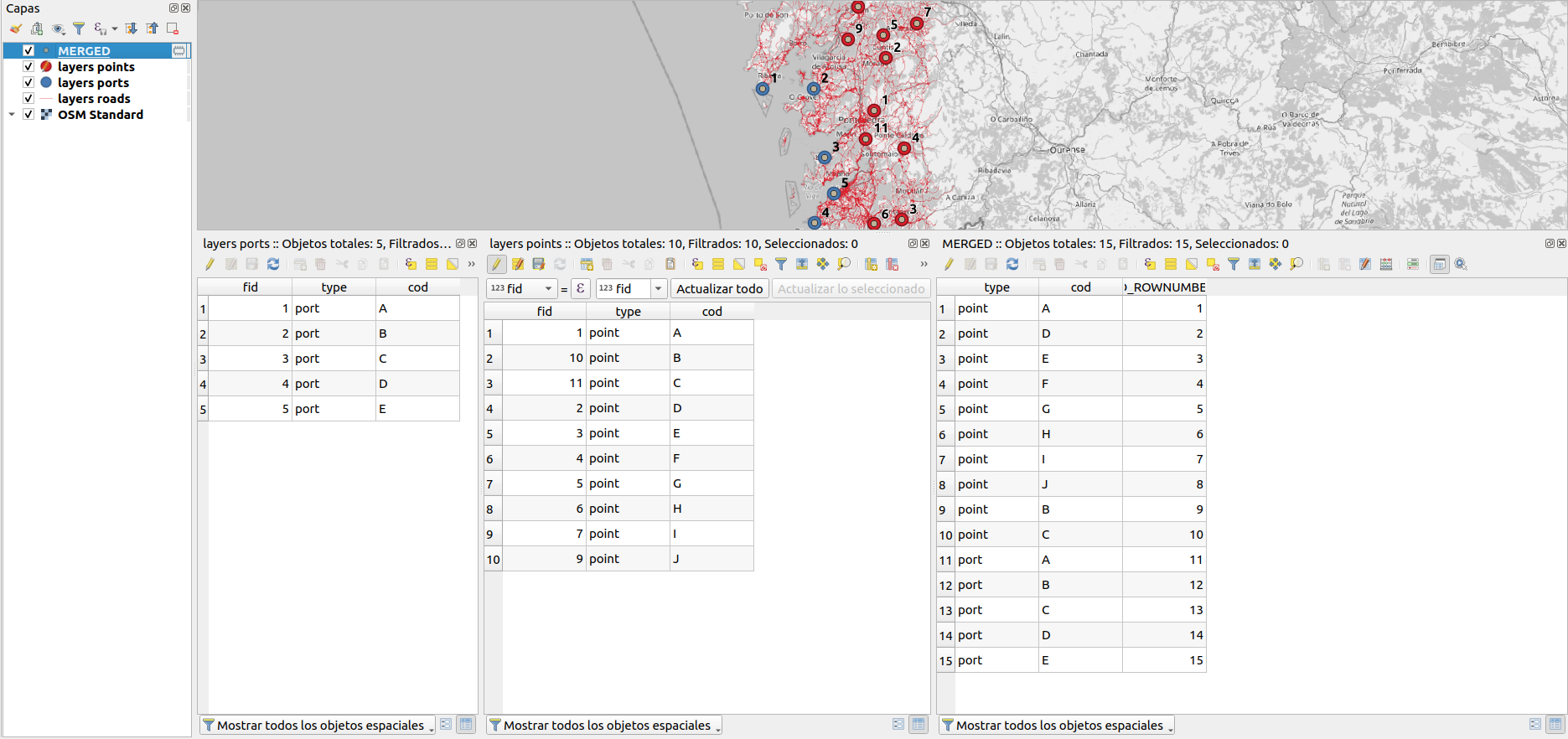Add feature in layers points table
1568x739 pixels.
[587, 264]
